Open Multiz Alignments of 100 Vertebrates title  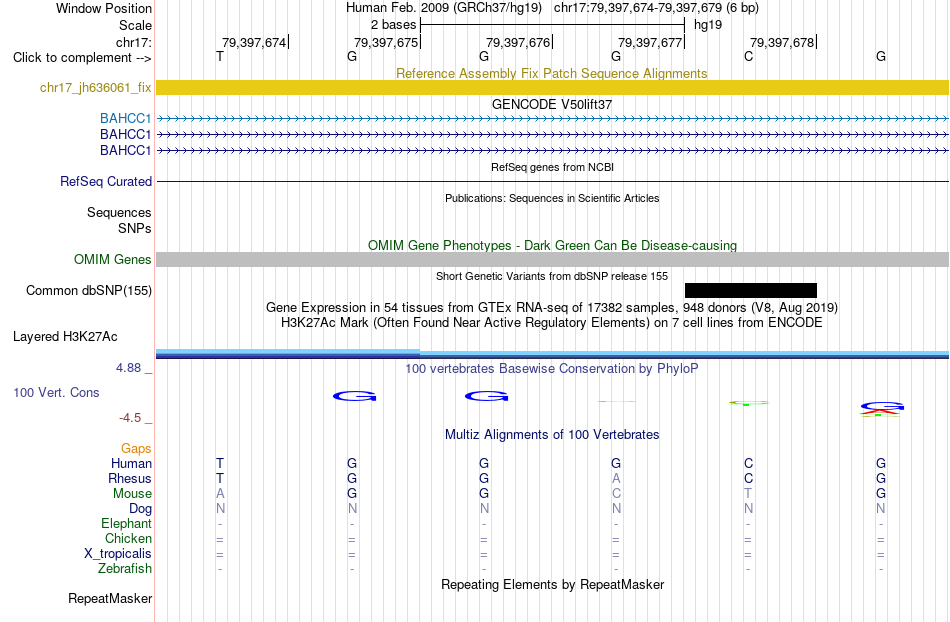coord(552,434)
